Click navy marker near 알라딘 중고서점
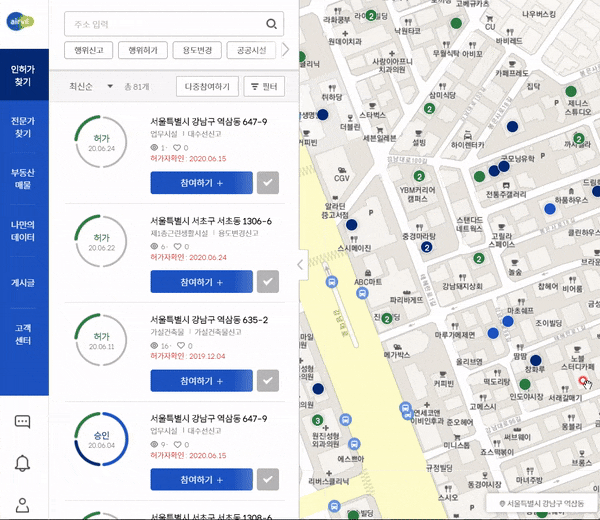Screen dimensions: 600x520 point(351,225)
